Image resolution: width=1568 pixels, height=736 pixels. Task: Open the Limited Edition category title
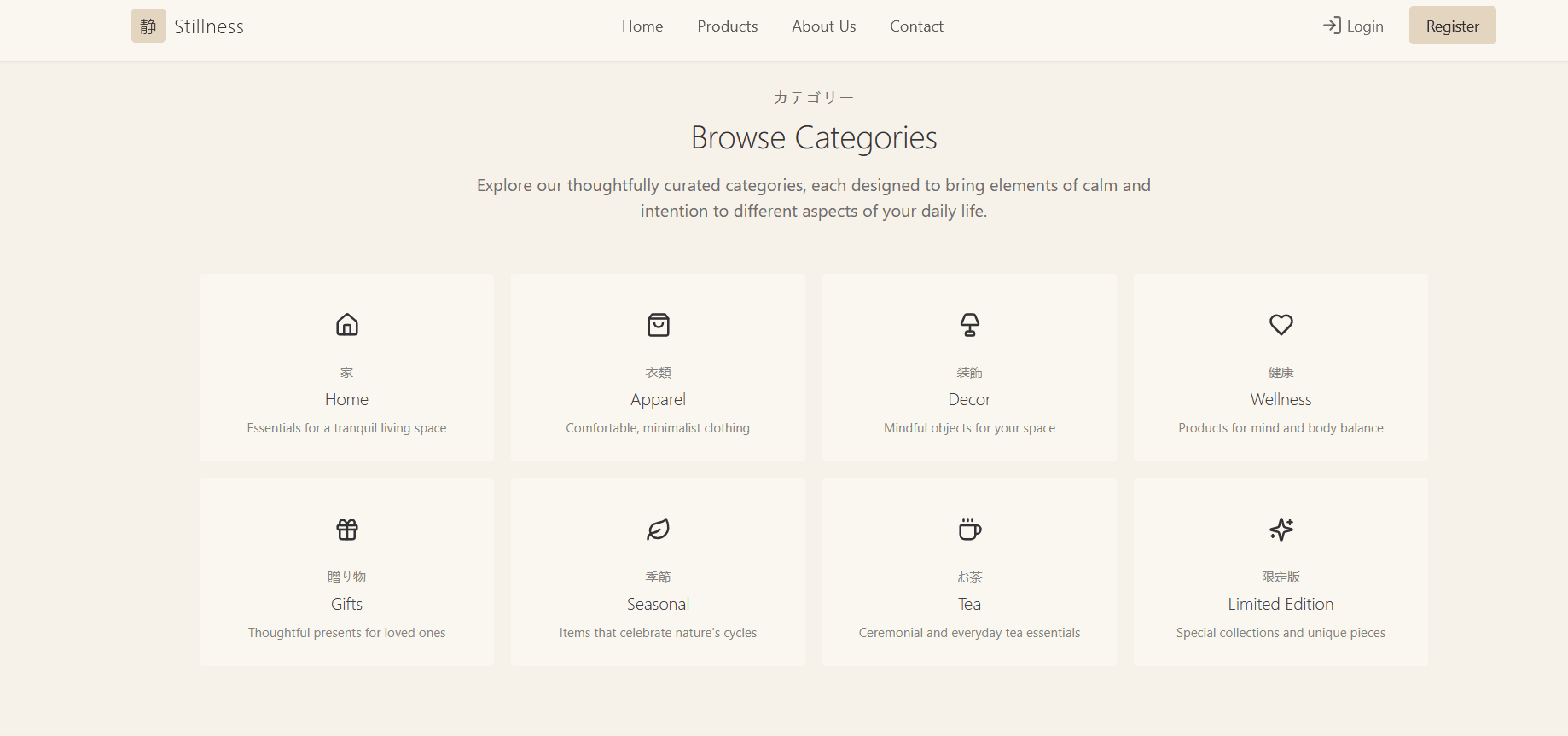pos(1281,604)
